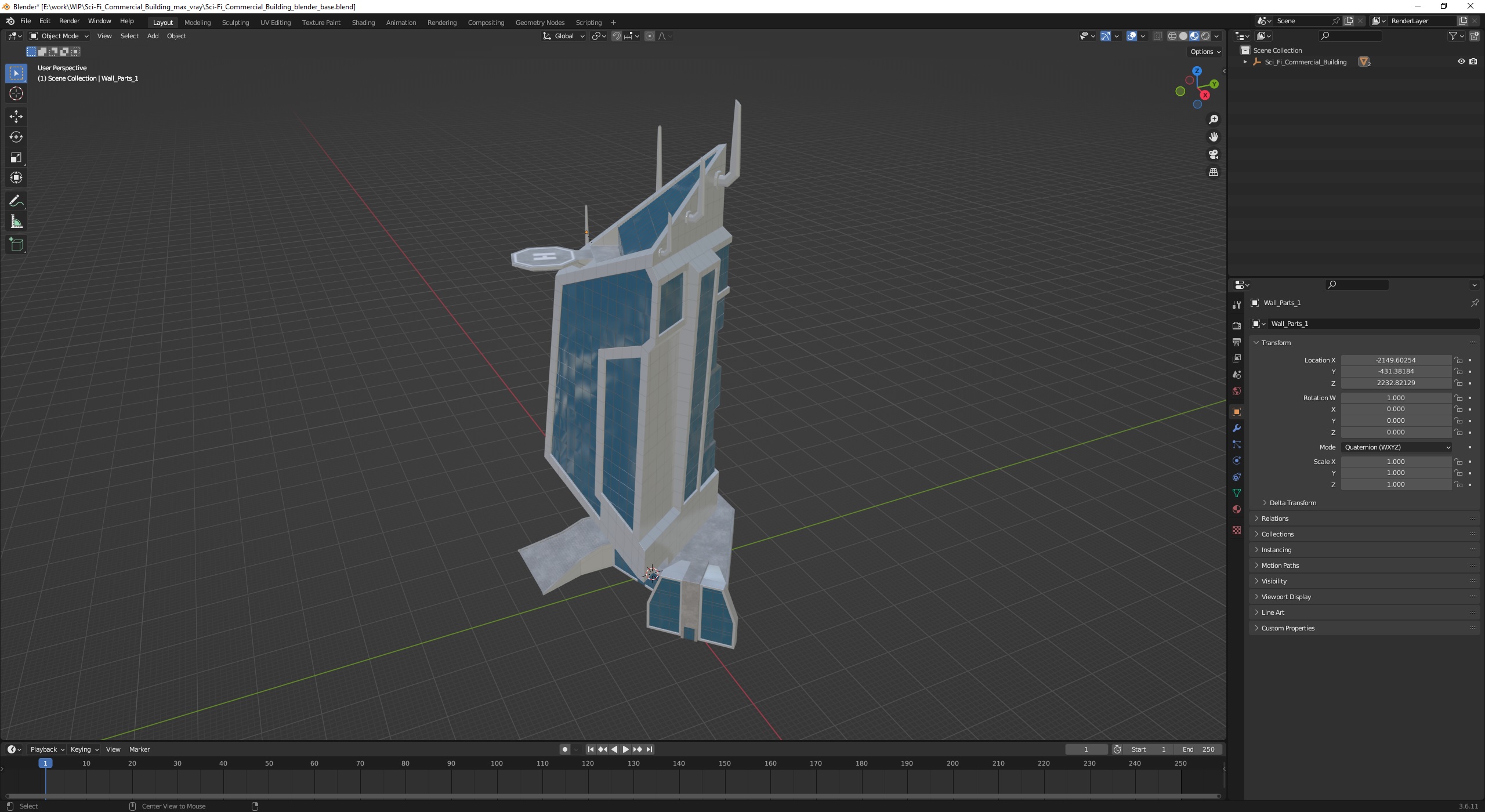
Task: Select the Select Box tool
Action: (x=16, y=73)
